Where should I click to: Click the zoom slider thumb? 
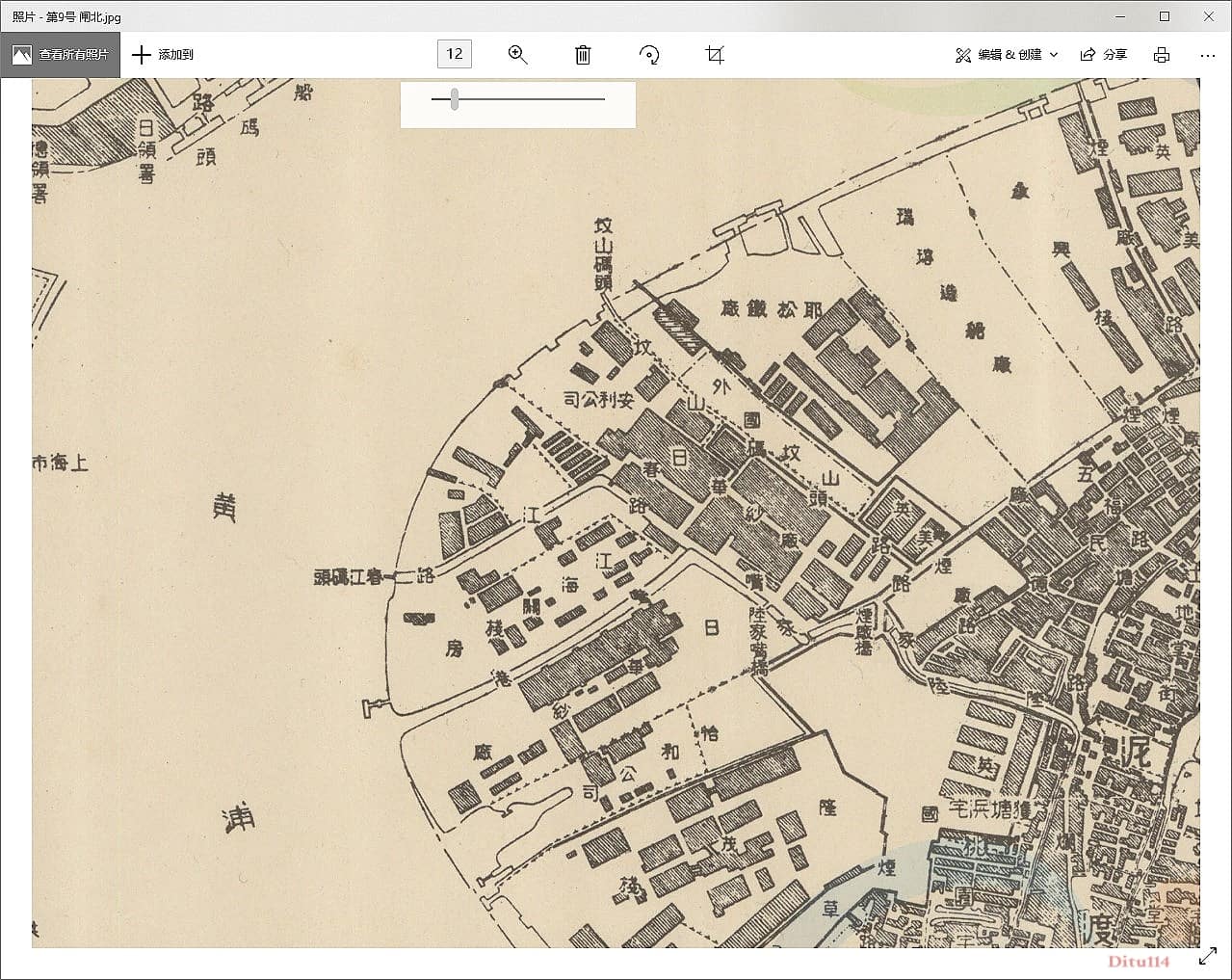454,98
